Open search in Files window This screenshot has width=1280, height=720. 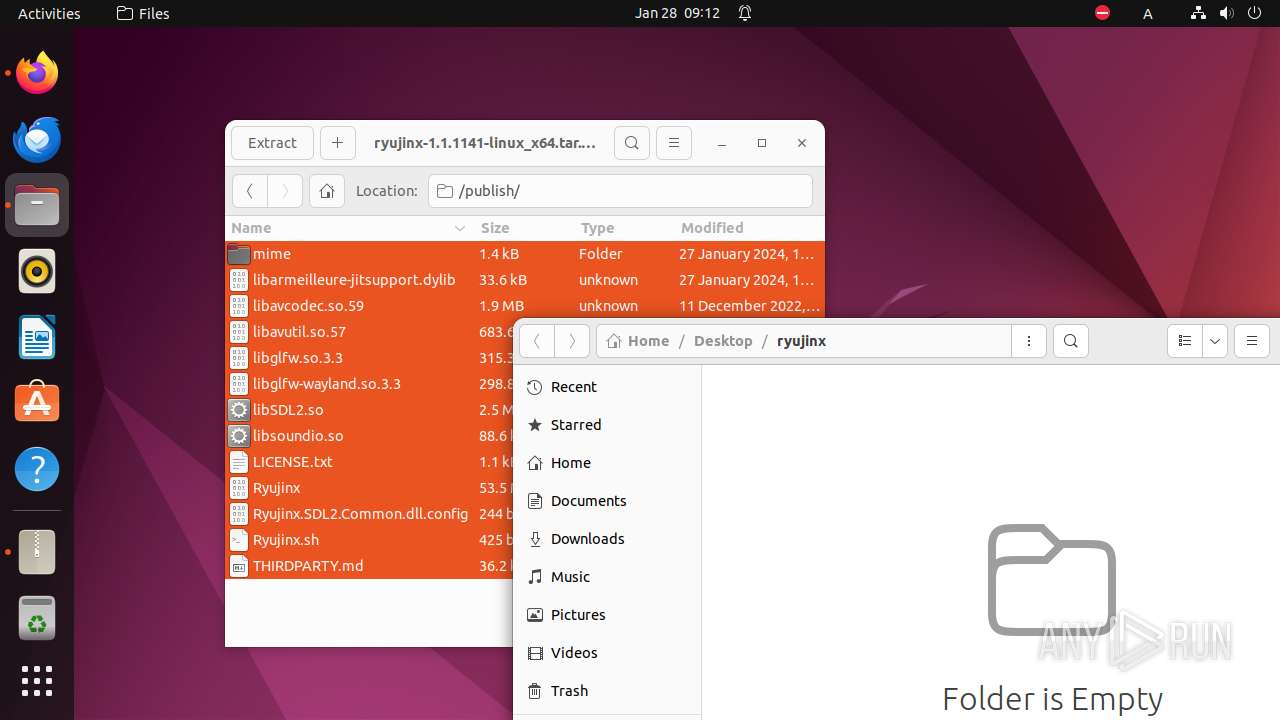[x=1071, y=341]
